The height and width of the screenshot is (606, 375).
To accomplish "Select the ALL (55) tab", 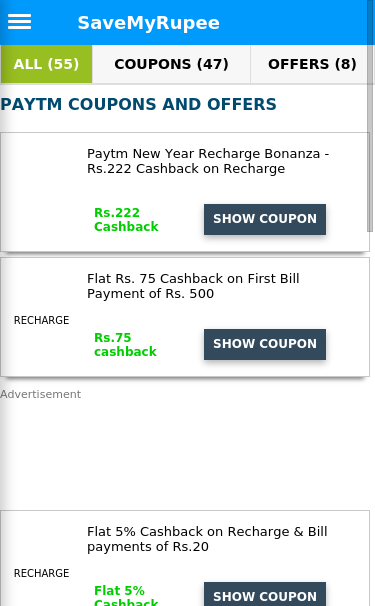I will [x=46, y=64].
